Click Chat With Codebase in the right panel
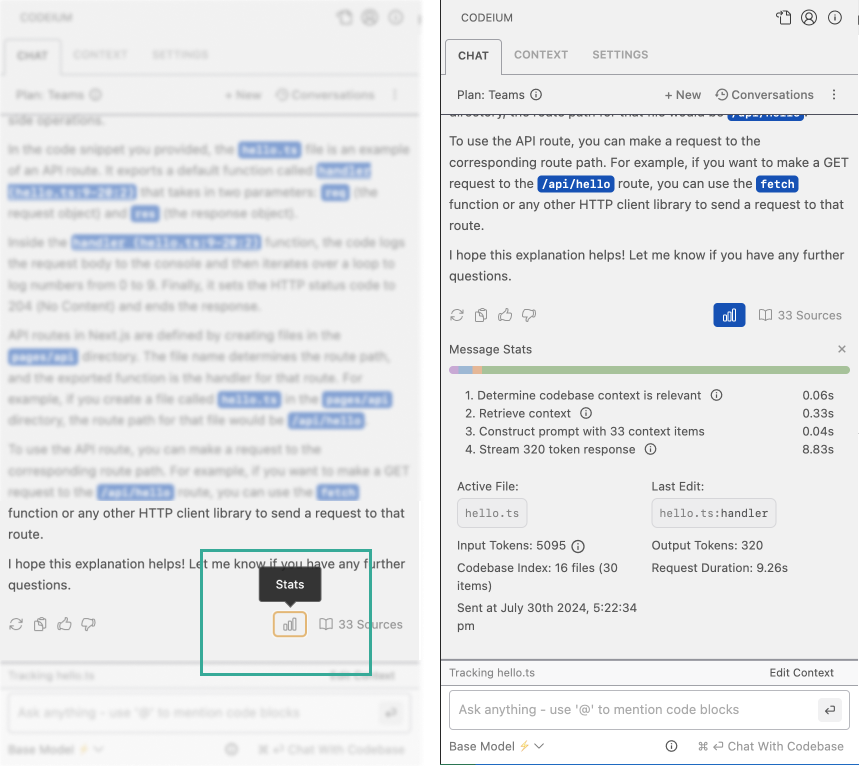 tap(770, 746)
